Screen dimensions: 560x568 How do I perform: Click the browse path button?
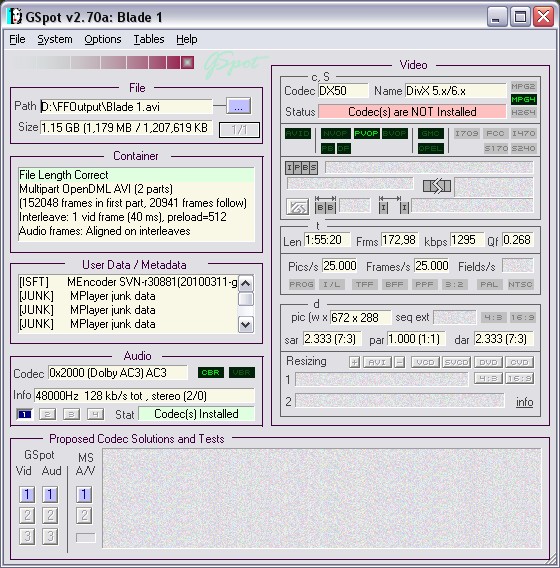238,106
